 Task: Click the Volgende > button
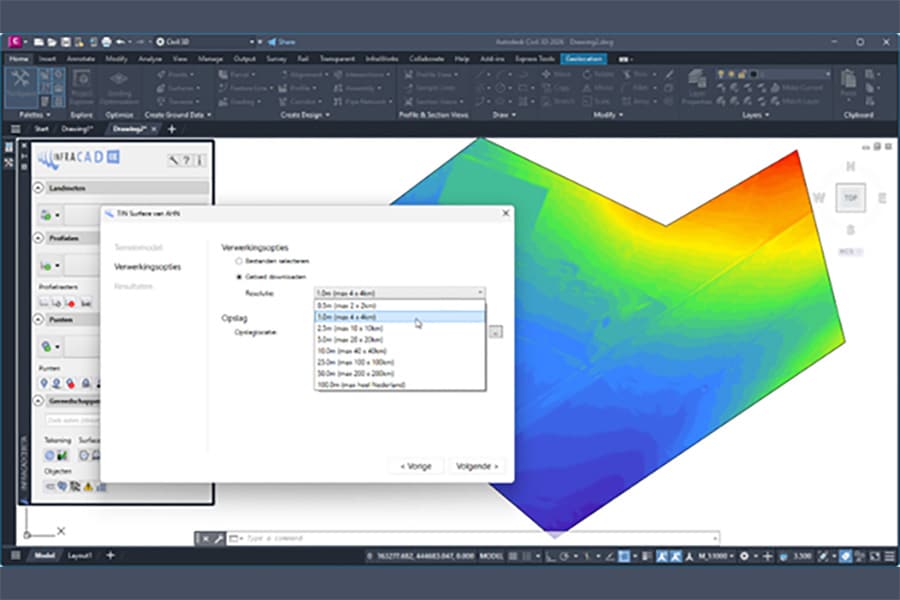pos(477,466)
